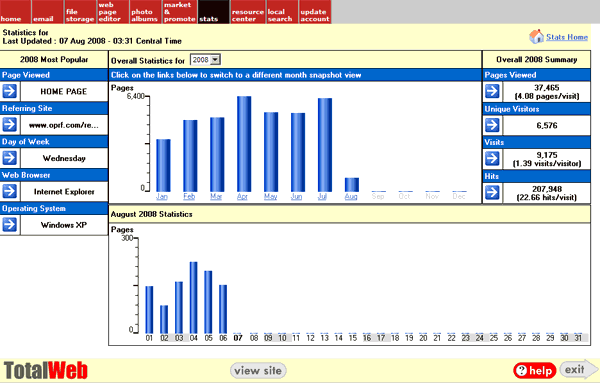Click the arrow icon next to Wednesday
The image size is (600, 383).
10,158
